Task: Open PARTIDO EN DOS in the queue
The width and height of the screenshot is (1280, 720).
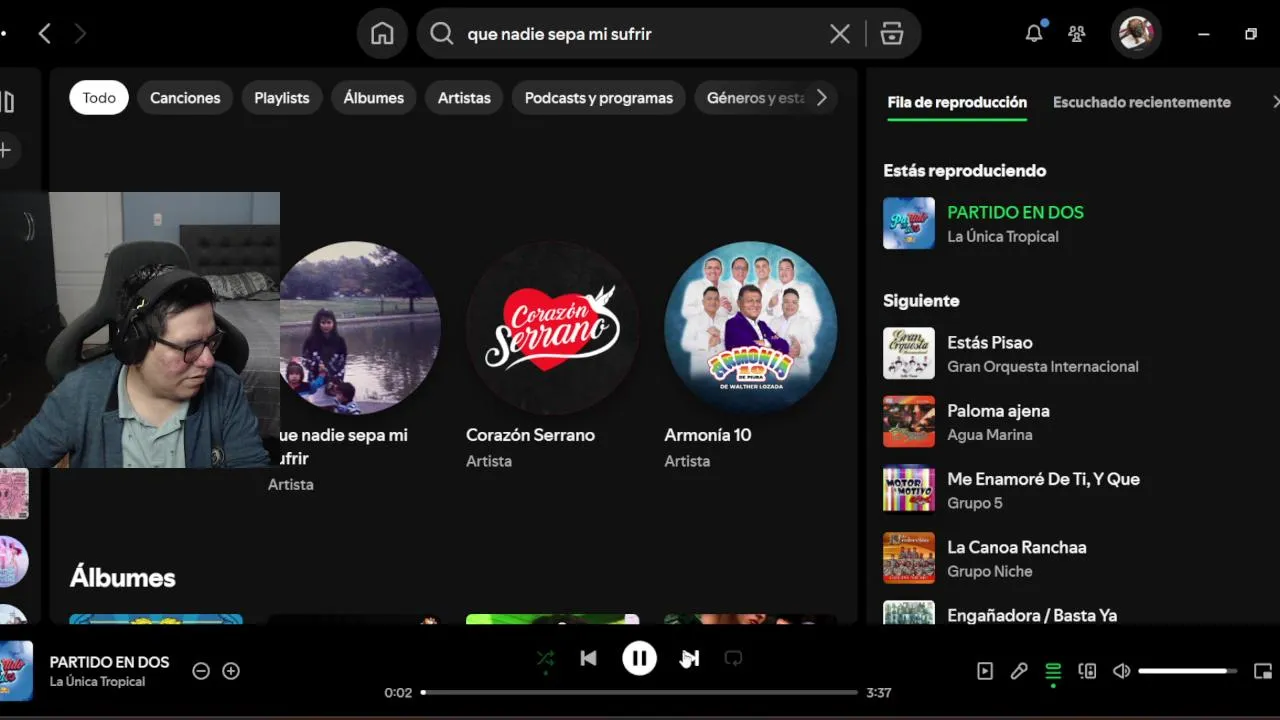Action: (x=1015, y=212)
